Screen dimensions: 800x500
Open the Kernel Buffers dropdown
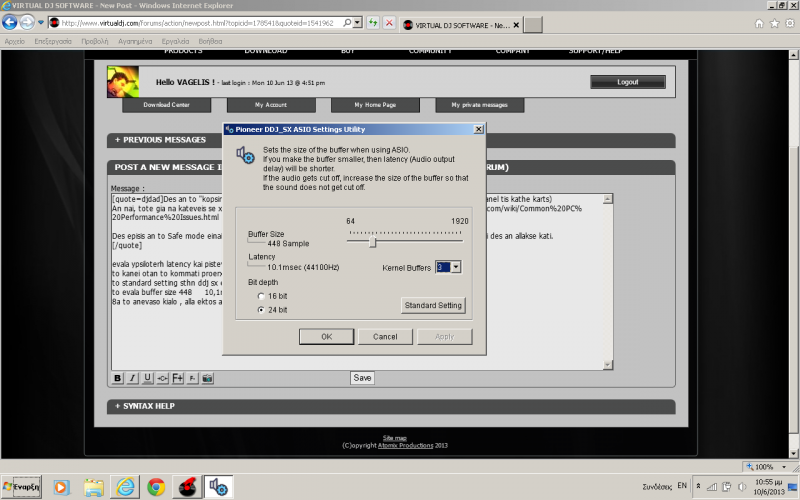tap(456, 267)
